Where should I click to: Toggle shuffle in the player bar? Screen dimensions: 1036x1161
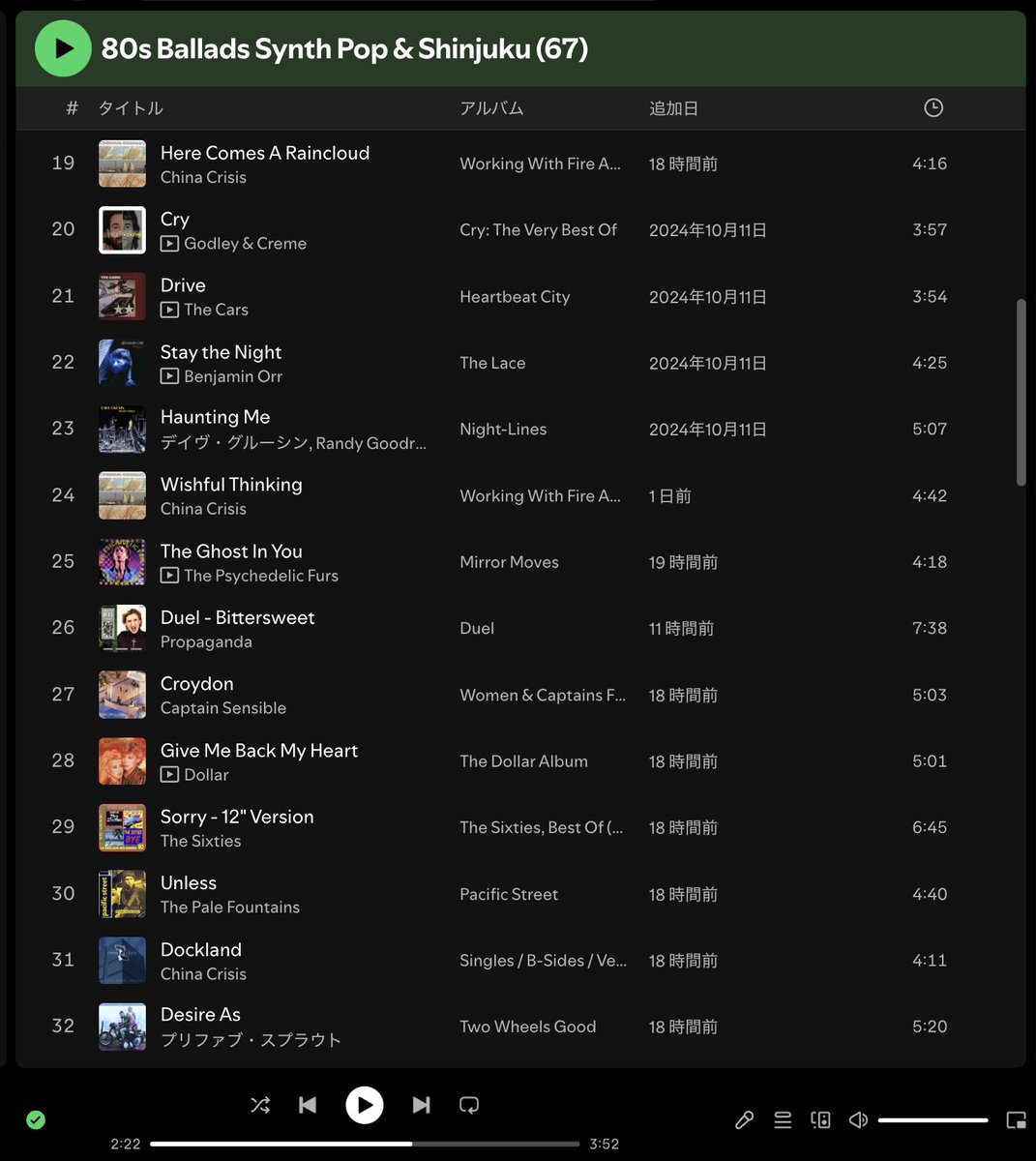(260, 1105)
